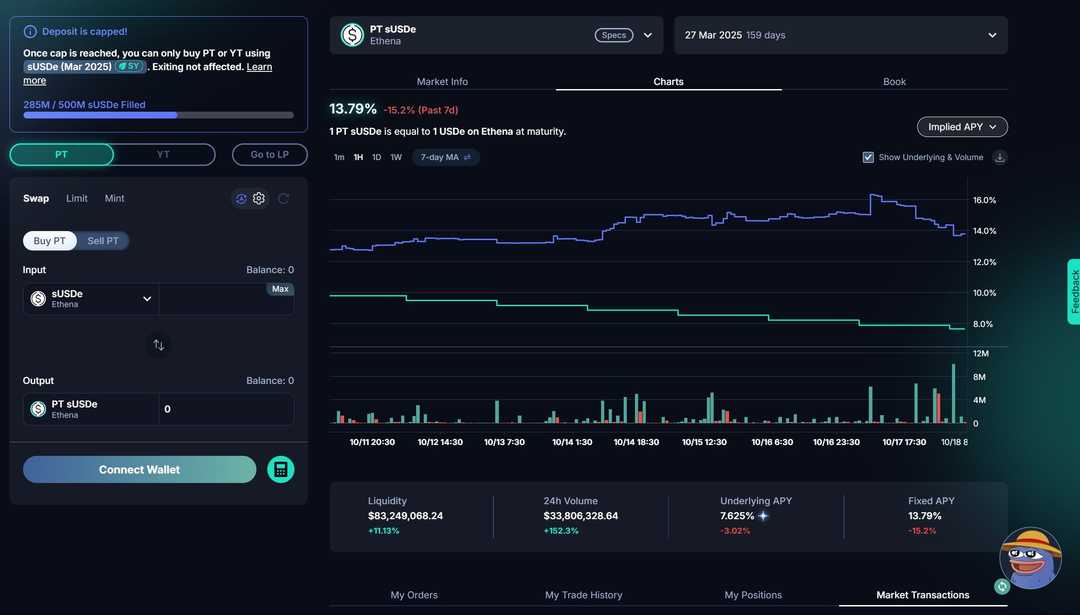Viewport: 1080px width, 615px height.
Task: Click the PT sUSDe token logo in header
Action: (351, 35)
